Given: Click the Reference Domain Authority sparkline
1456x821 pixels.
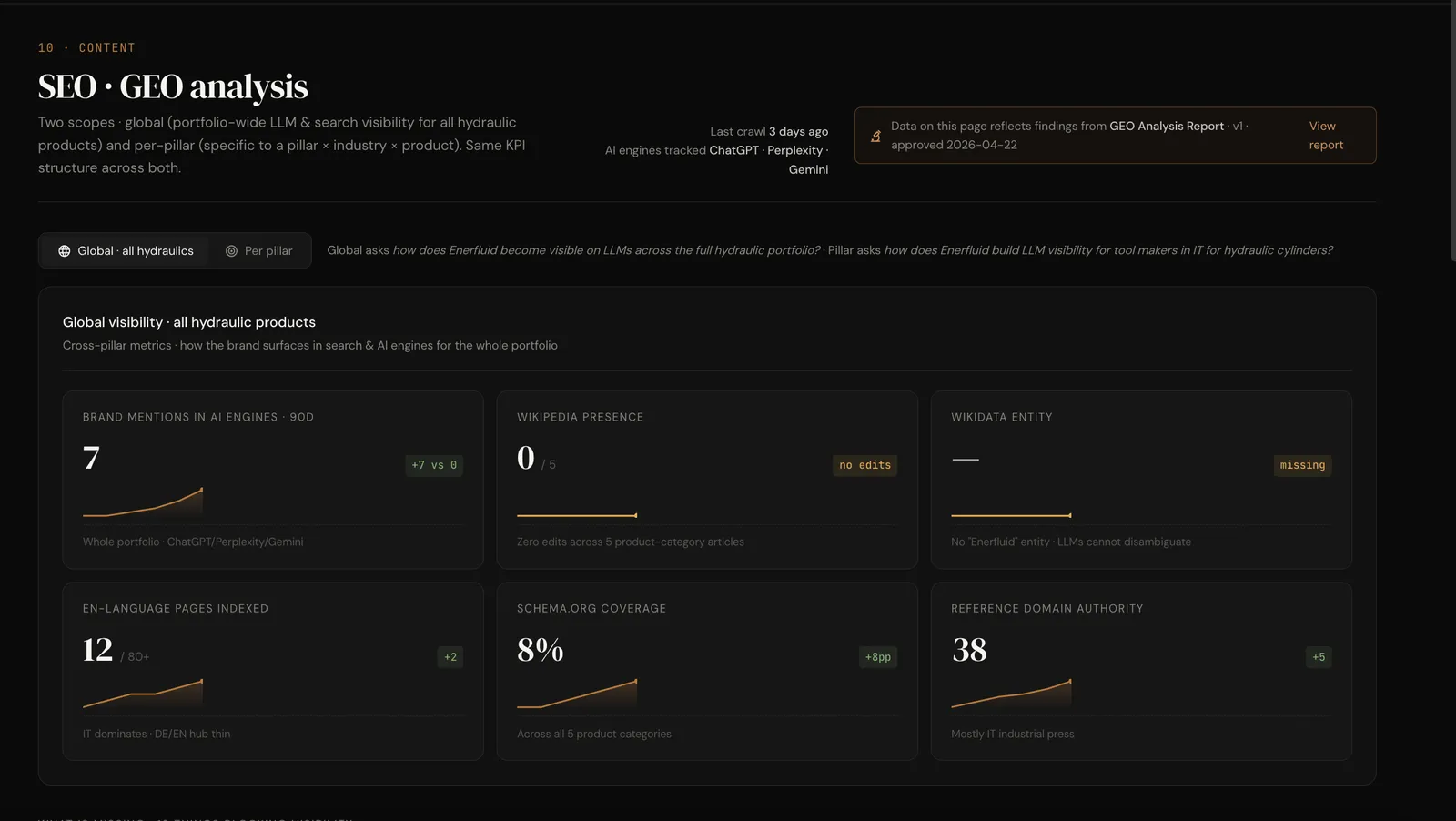Looking at the screenshot, I should click(x=1011, y=694).
